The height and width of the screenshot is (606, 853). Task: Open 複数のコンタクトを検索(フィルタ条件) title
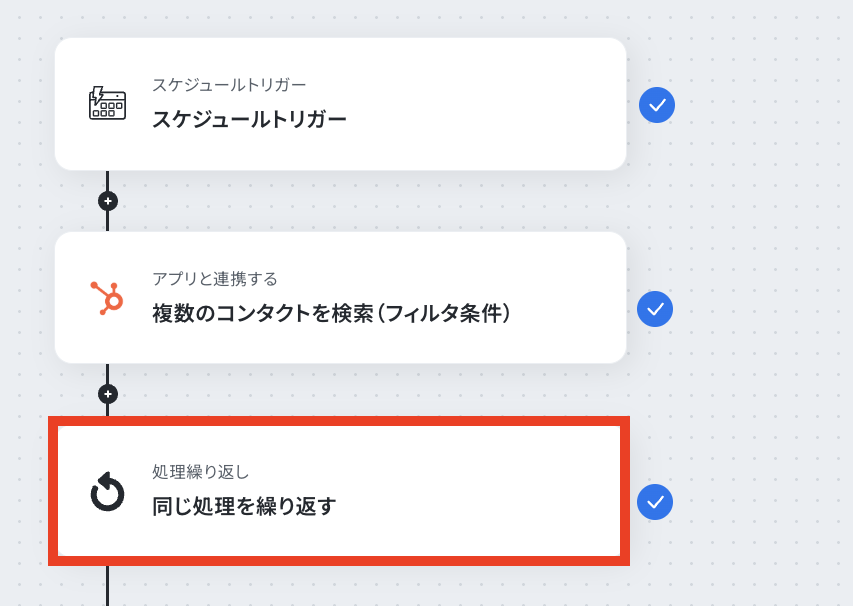point(332,314)
